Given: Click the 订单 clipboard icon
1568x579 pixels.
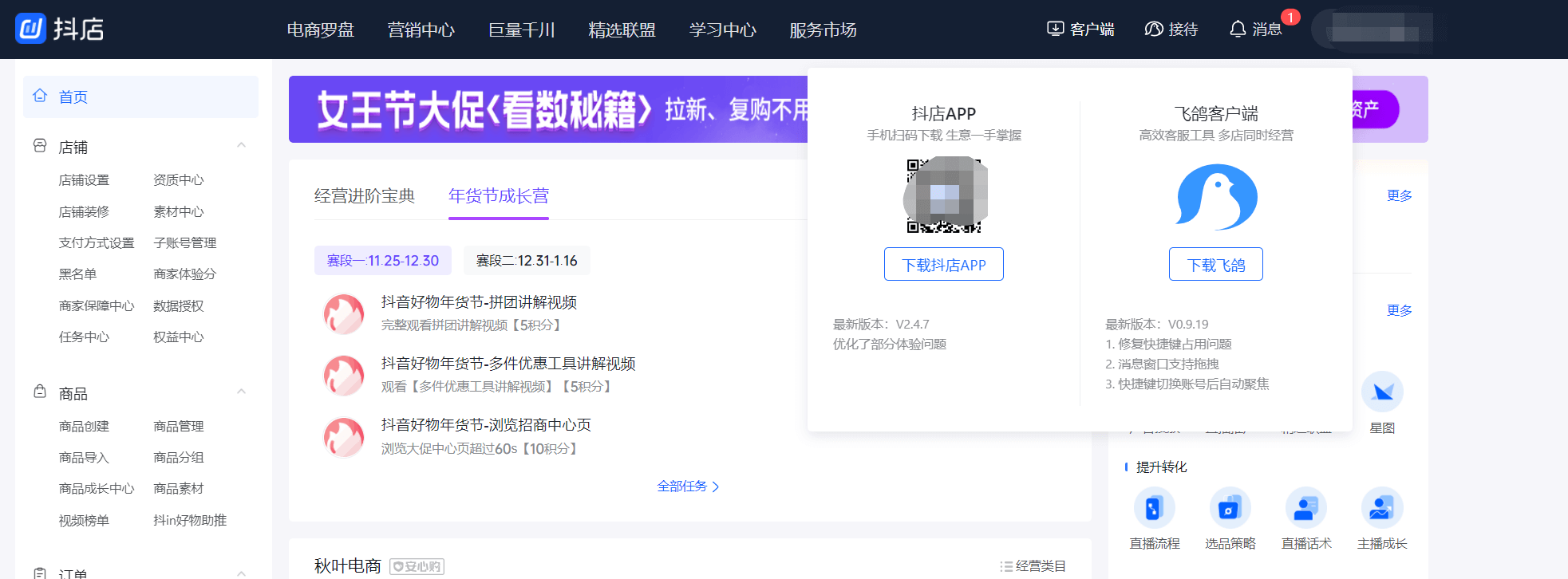Looking at the screenshot, I should click(40, 573).
